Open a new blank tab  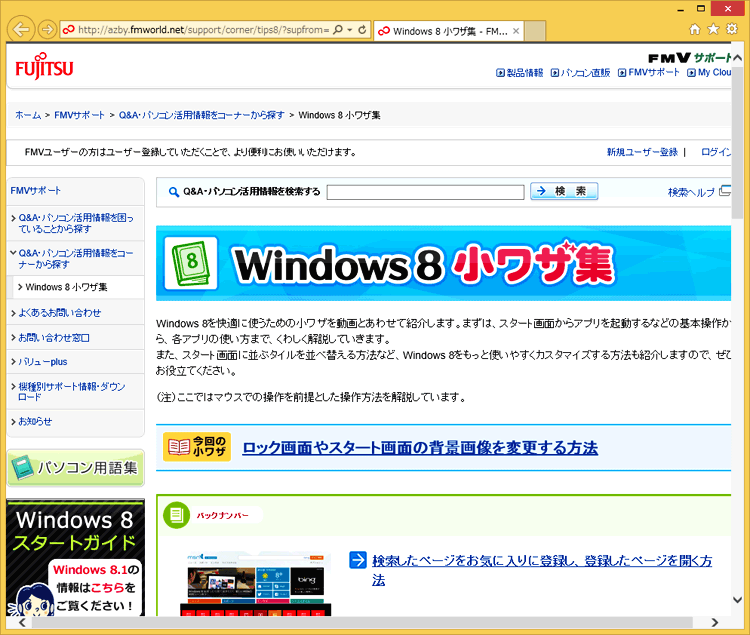[535, 31]
